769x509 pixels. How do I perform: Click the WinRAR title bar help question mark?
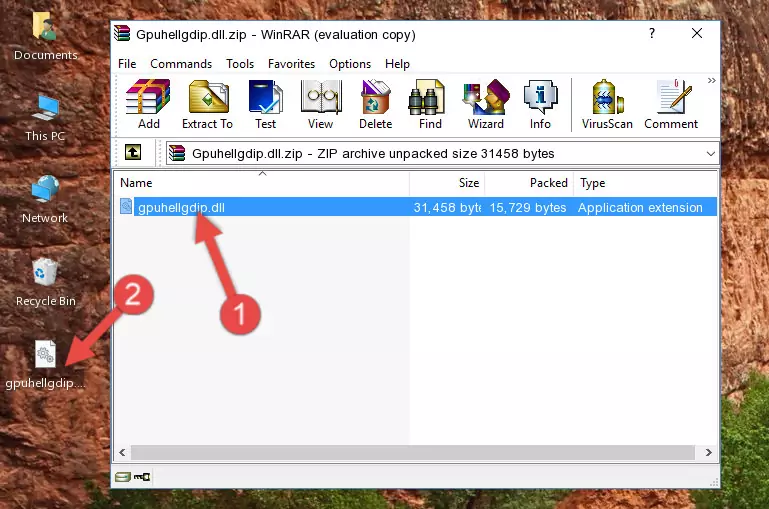652,33
